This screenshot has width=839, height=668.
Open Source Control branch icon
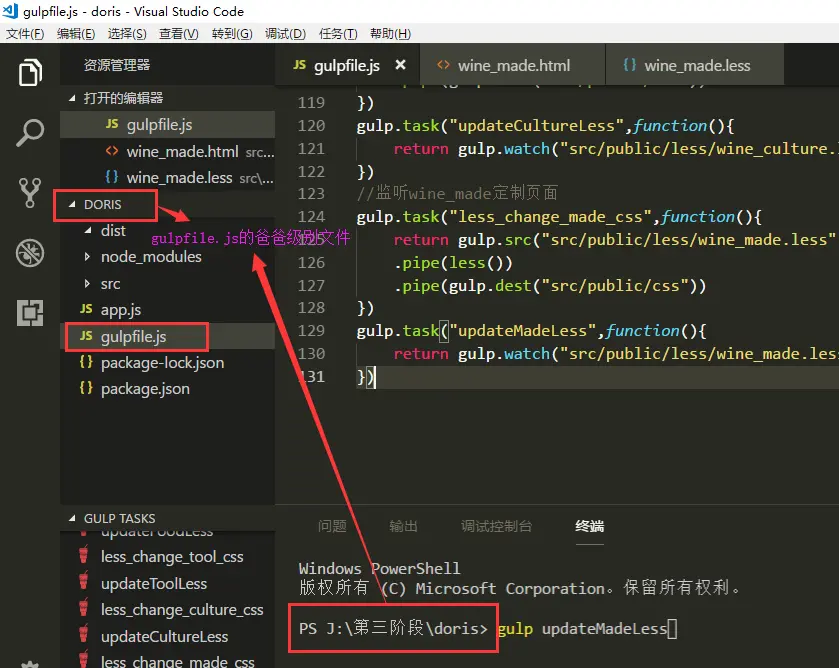click(30, 193)
